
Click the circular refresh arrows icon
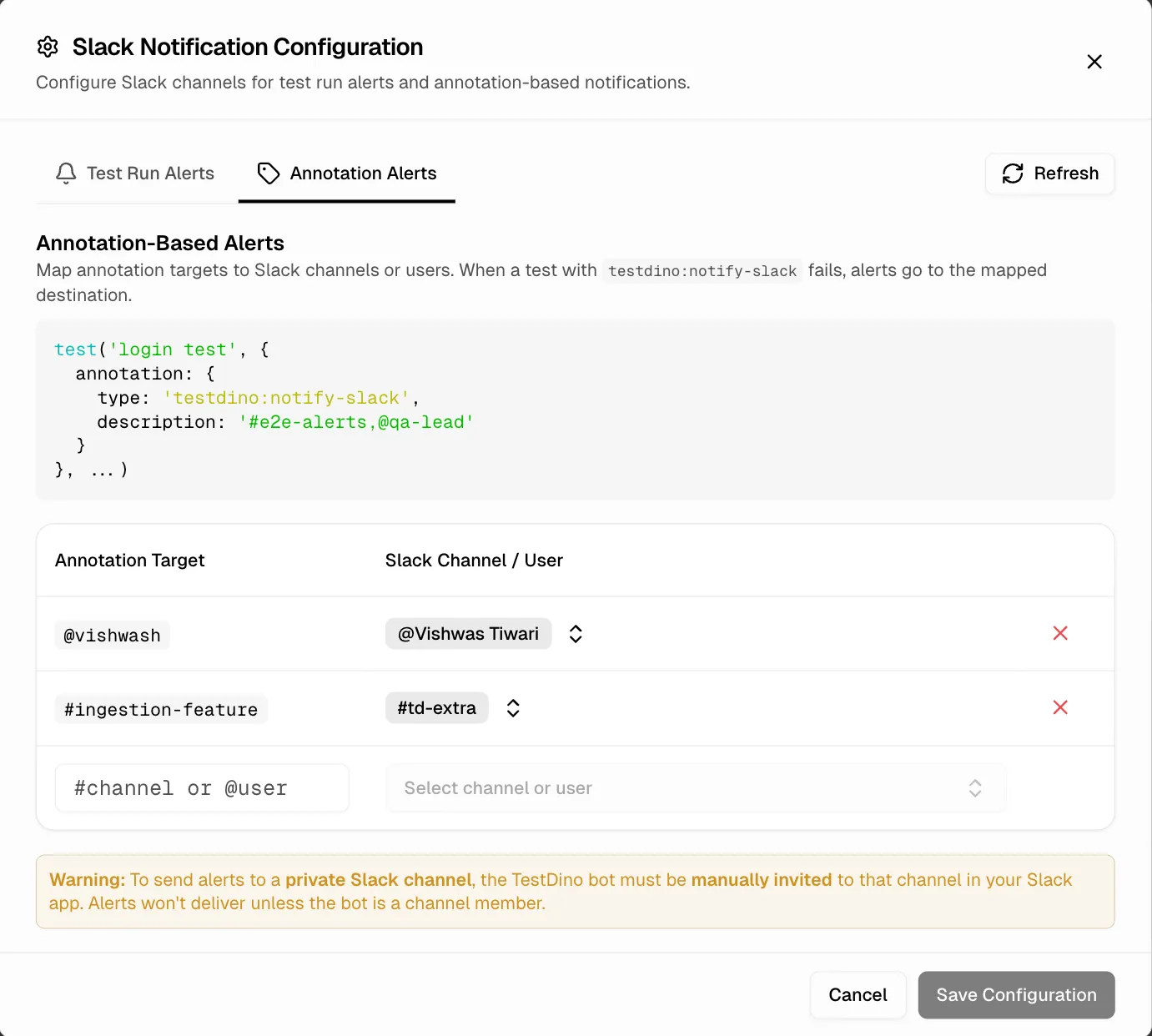[1014, 174]
